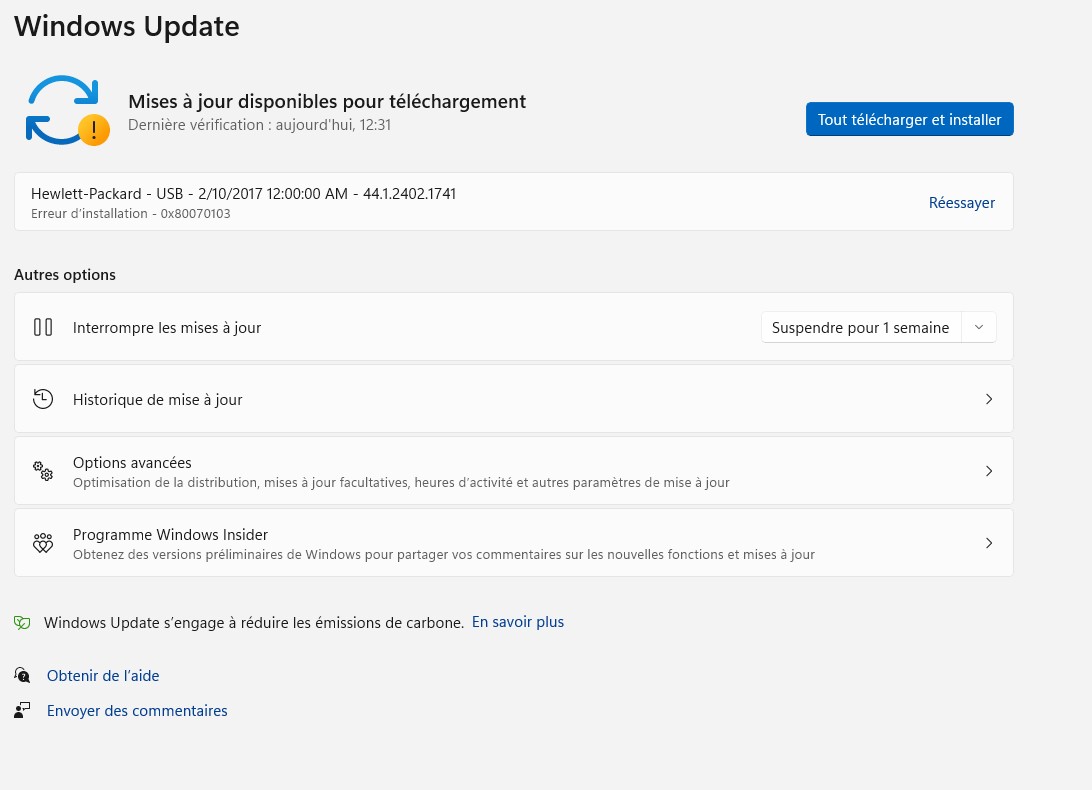Click the Hewlett-Packard USB update title text
The width and height of the screenshot is (1092, 790).
coord(244,194)
